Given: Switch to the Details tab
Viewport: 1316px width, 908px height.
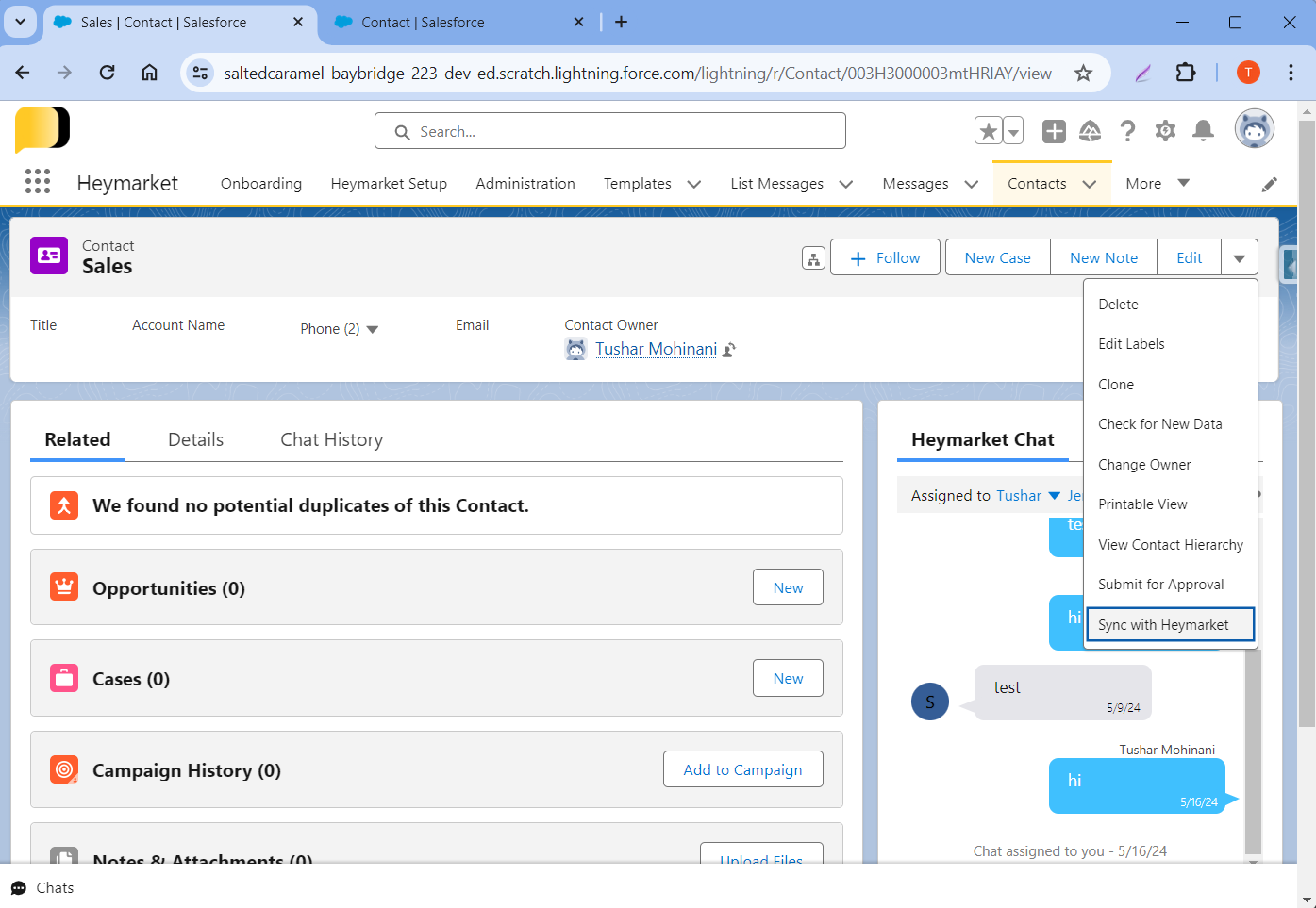Looking at the screenshot, I should pos(195,439).
